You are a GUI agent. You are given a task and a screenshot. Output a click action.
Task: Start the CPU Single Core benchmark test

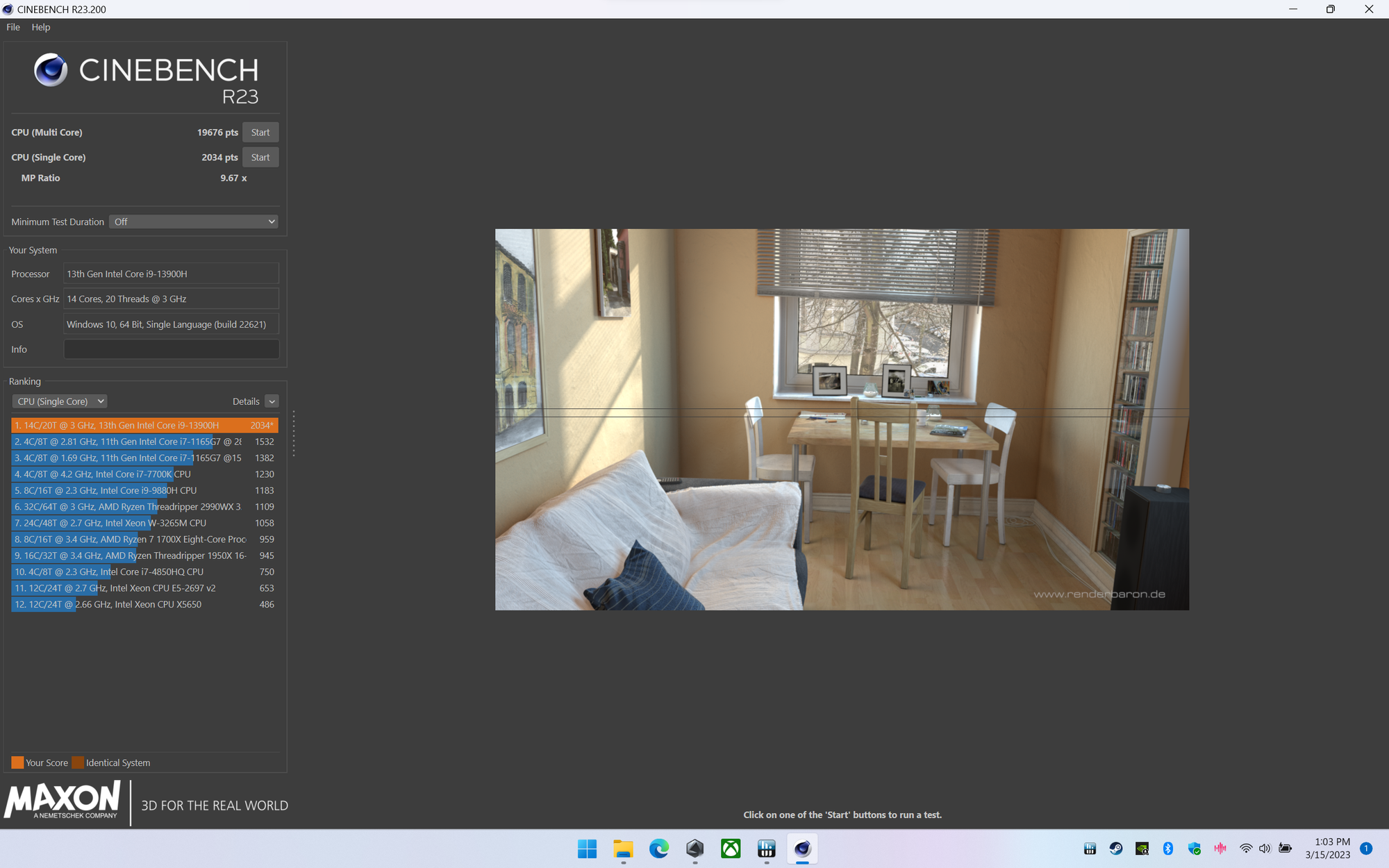click(259, 156)
